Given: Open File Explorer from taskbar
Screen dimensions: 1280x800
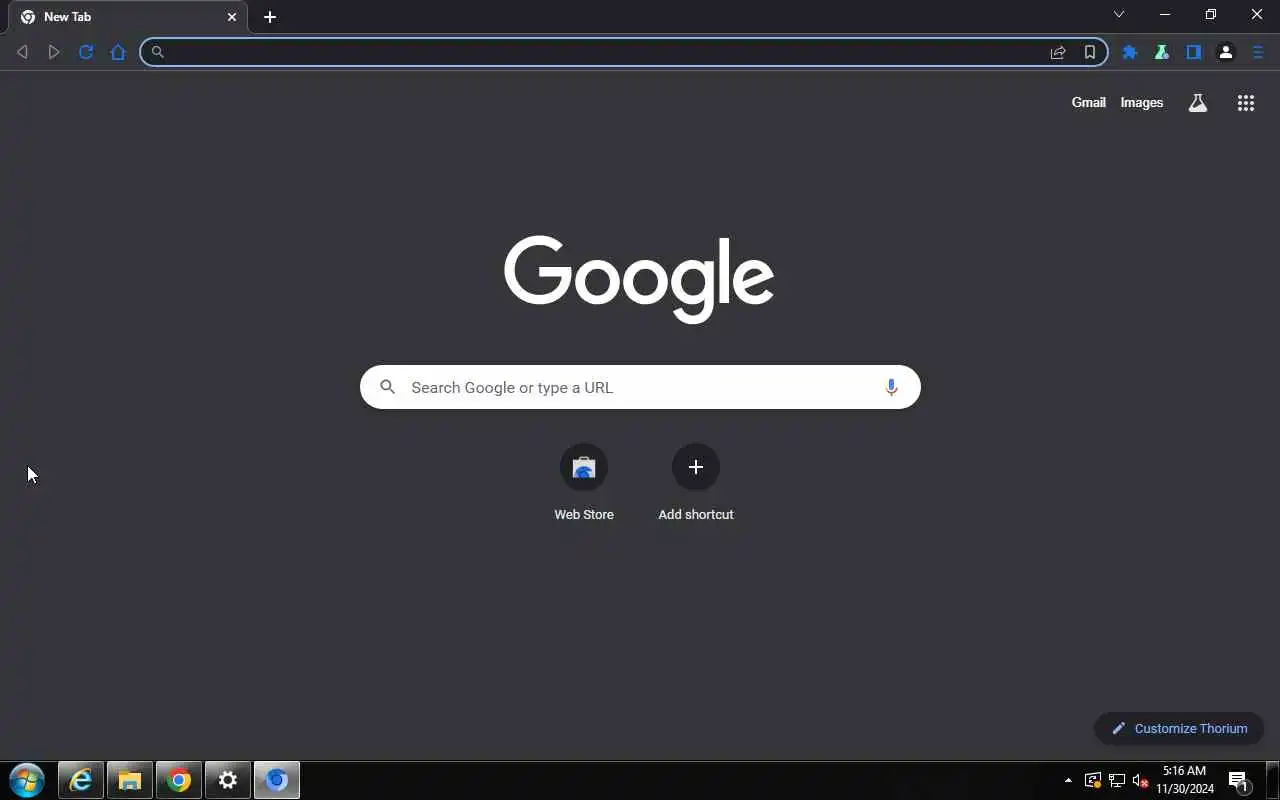Looking at the screenshot, I should (x=130, y=780).
